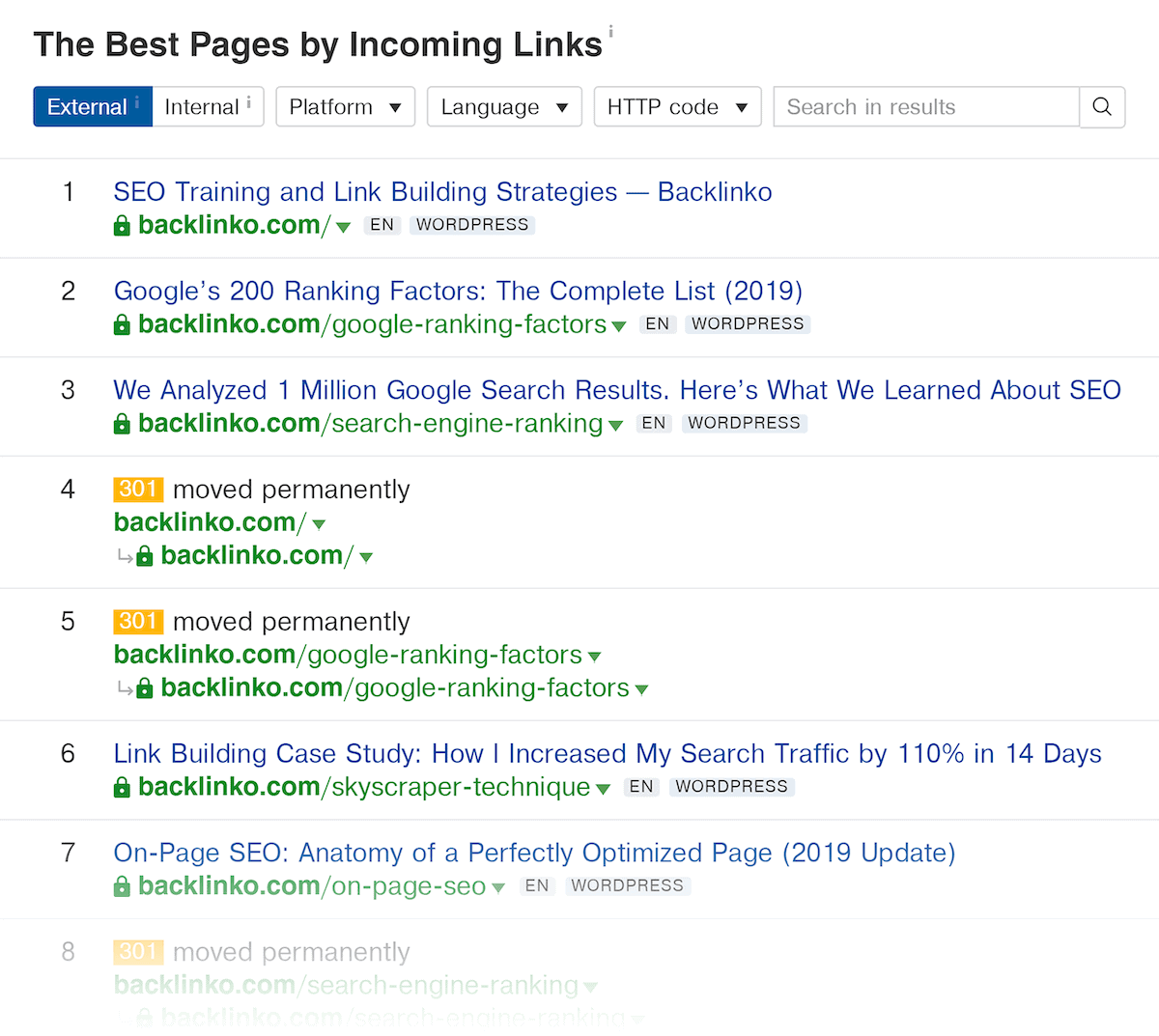
Task: Click 301 badge in row 8
Action: click(138, 952)
